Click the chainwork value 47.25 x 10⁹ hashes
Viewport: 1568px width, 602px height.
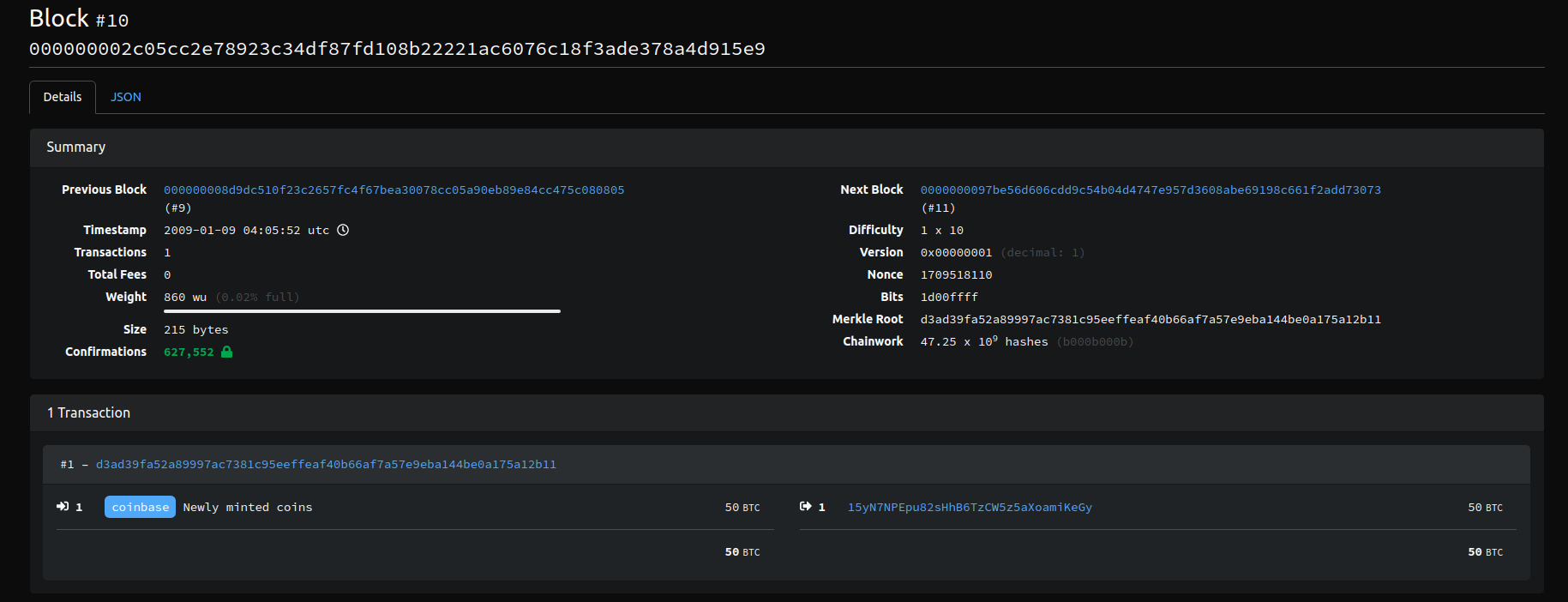984,341
